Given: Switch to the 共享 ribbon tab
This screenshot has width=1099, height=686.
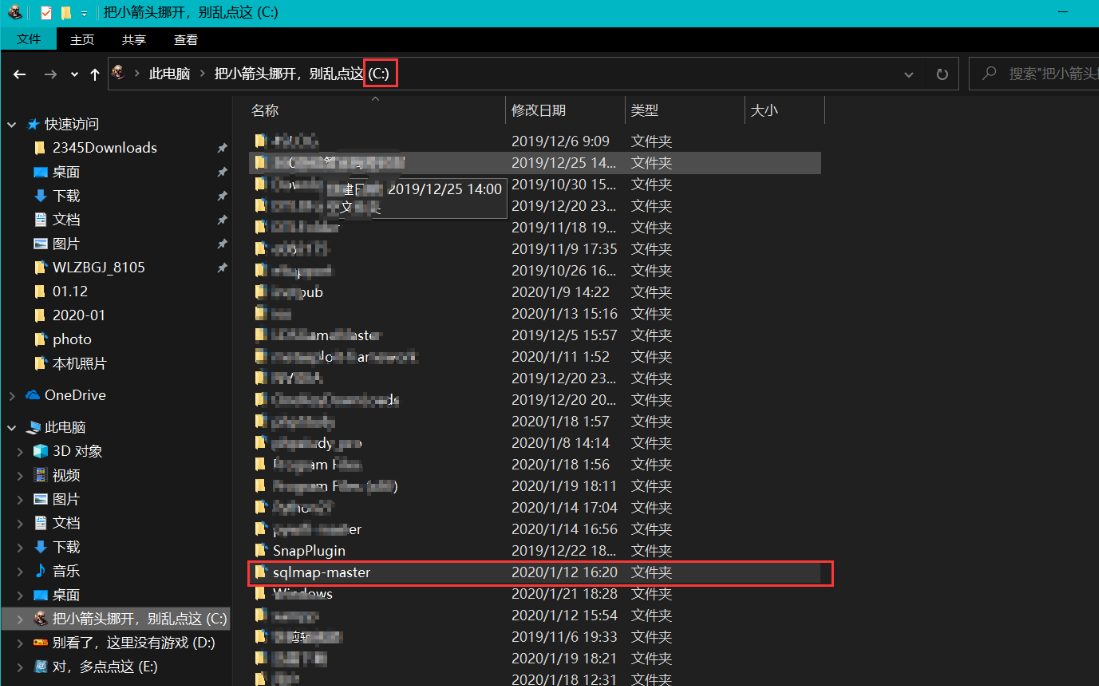Looking at the screenshot, I should coord(133,40).
